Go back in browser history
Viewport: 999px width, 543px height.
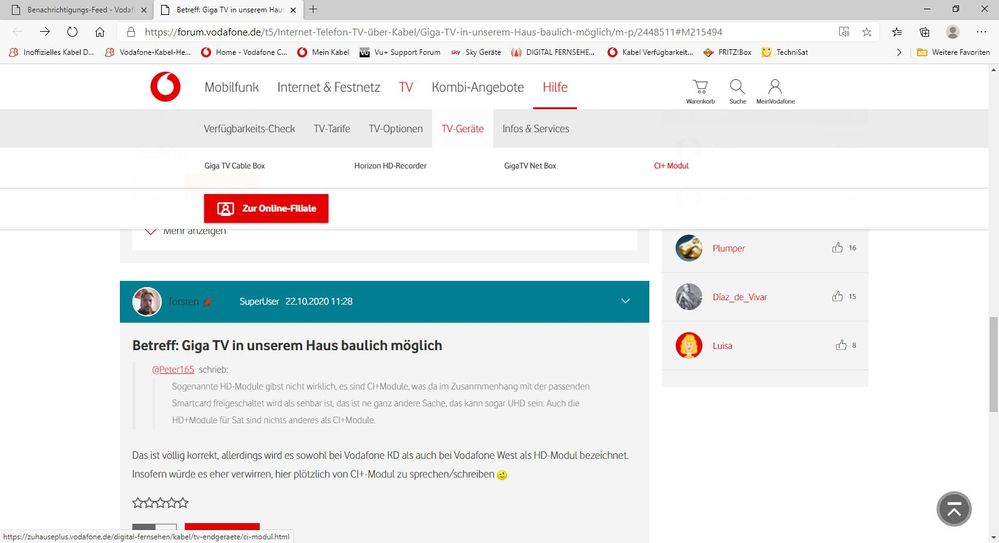coord(17,31)
